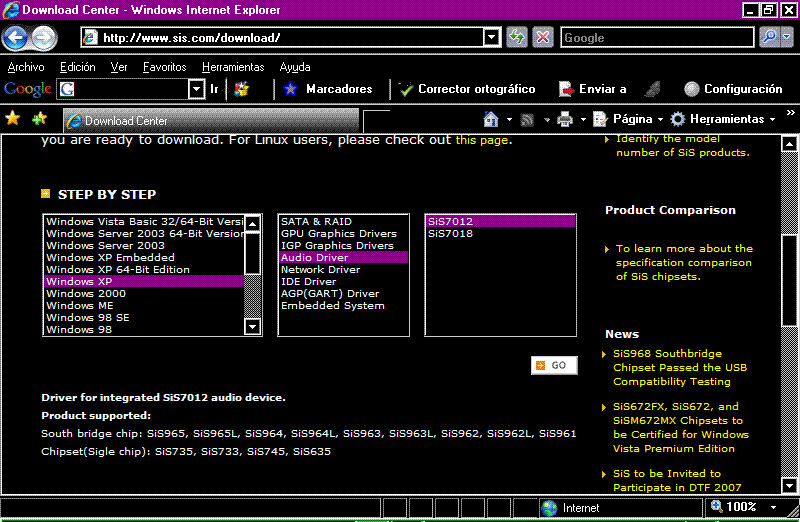Open Marcadores bookmarks star
This screenshot has height=522, width=800.
328,89
